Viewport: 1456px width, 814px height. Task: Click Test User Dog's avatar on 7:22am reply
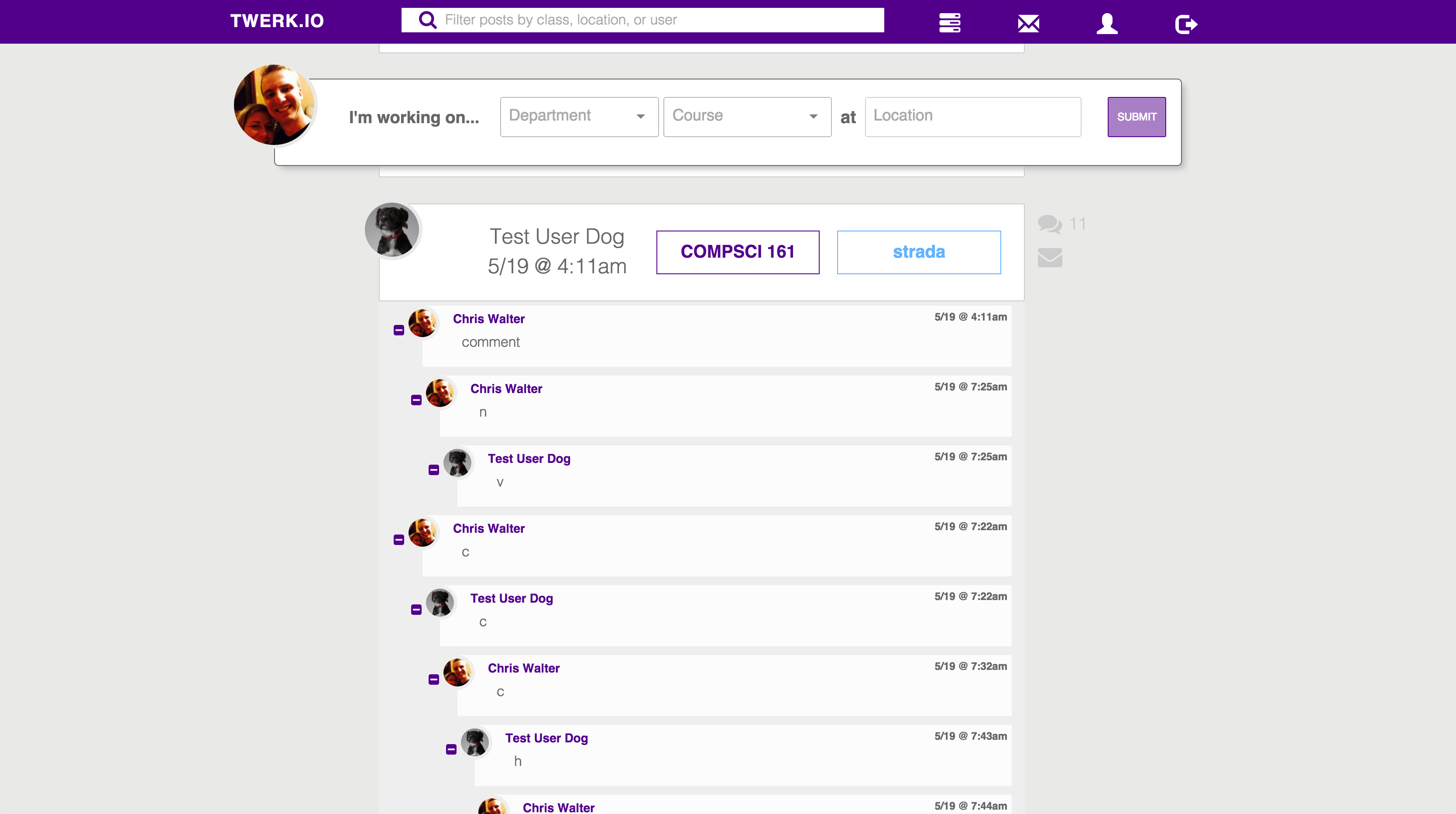coord(440,603)
